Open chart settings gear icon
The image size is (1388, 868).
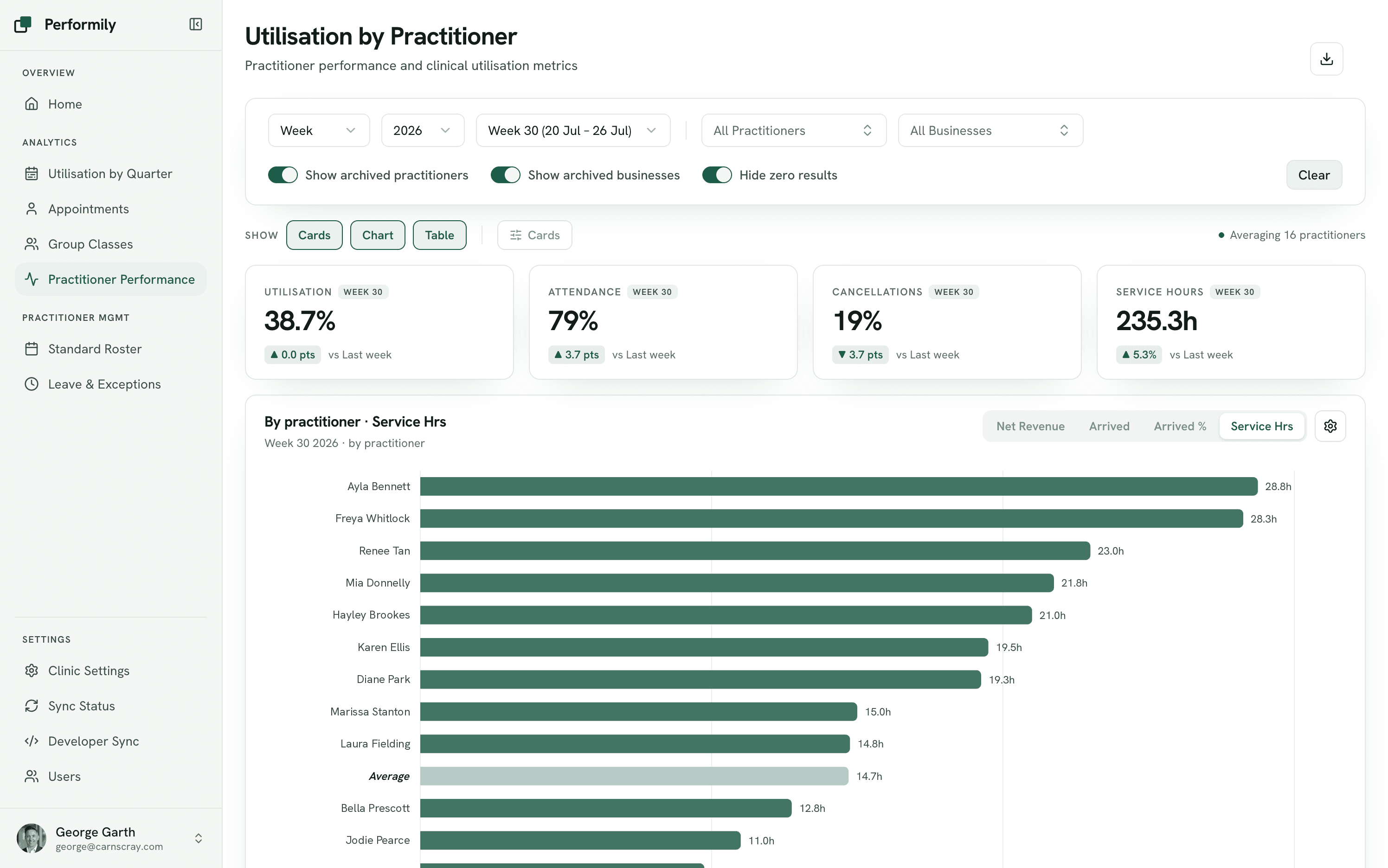(1330, 426)
